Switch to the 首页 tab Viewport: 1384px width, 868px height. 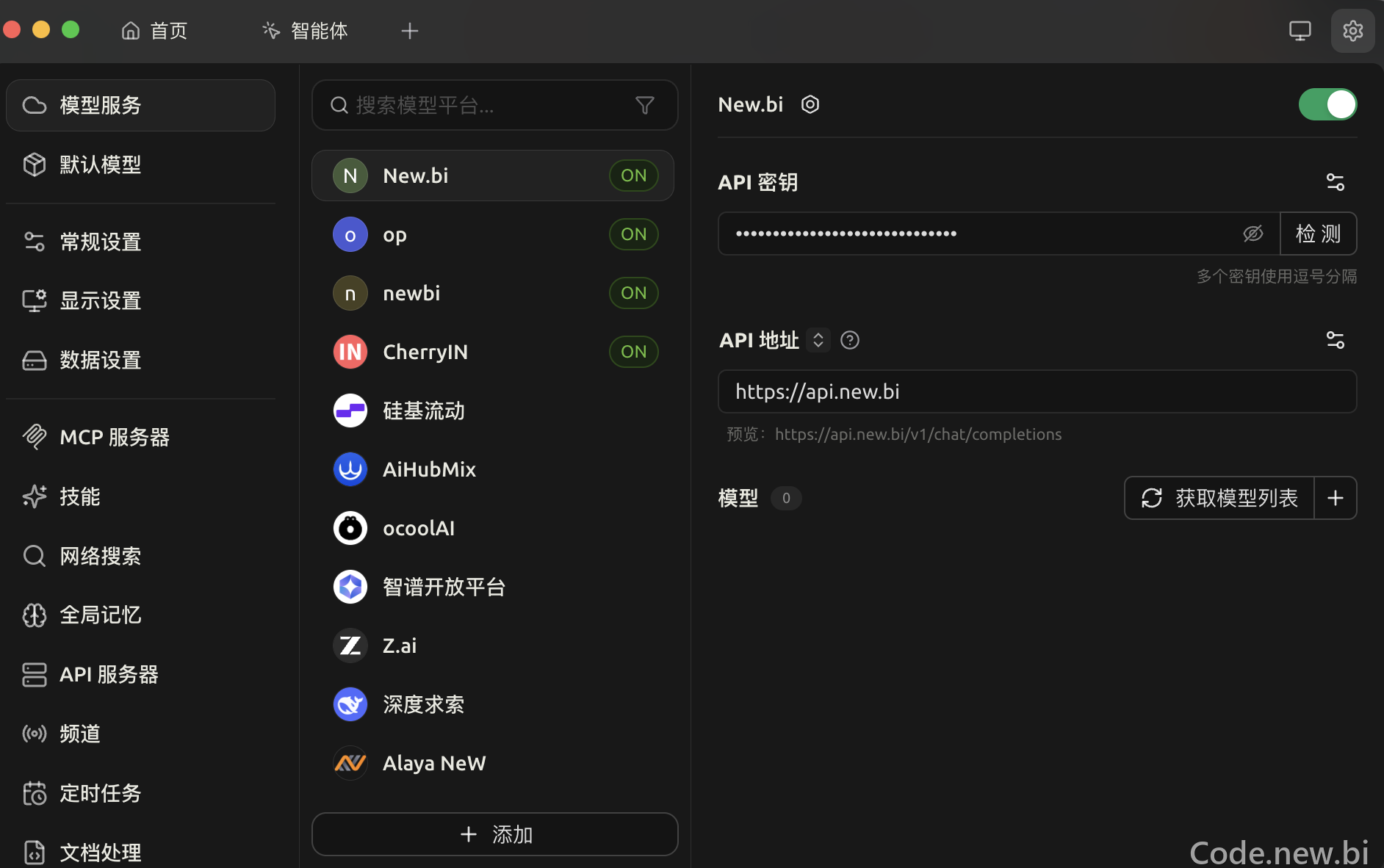pos(155,31)
